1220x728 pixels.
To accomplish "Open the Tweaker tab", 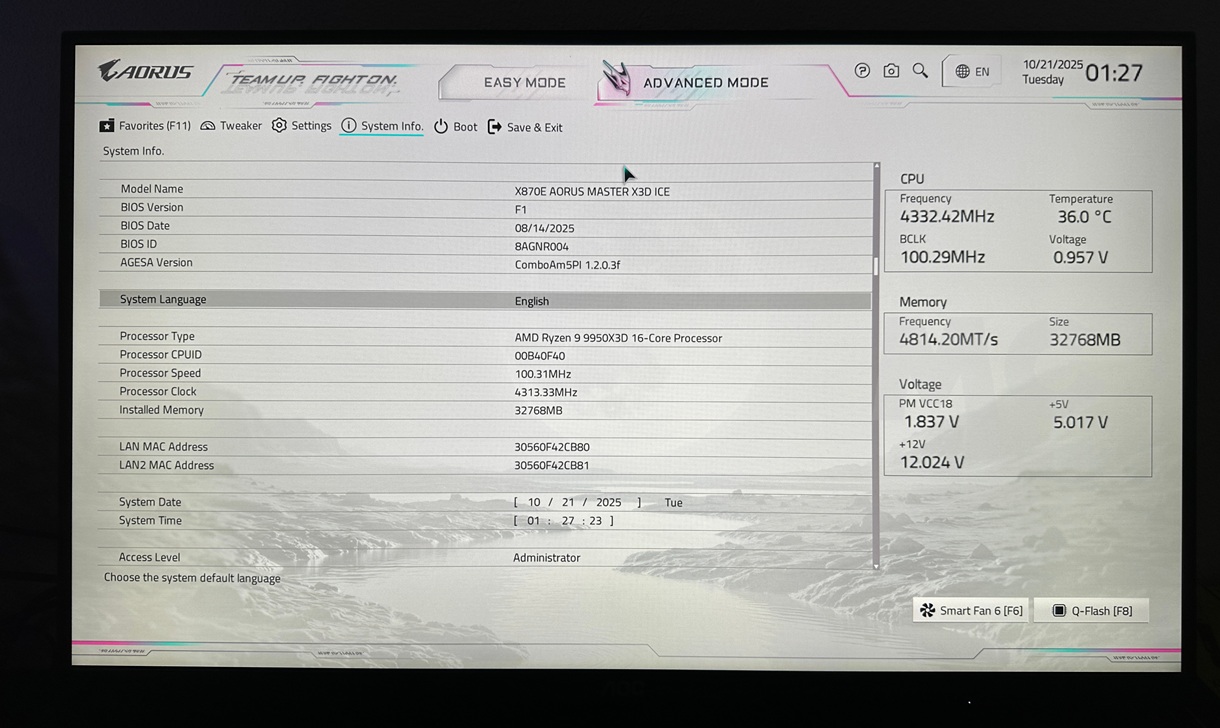I will (x=231, y=126).
